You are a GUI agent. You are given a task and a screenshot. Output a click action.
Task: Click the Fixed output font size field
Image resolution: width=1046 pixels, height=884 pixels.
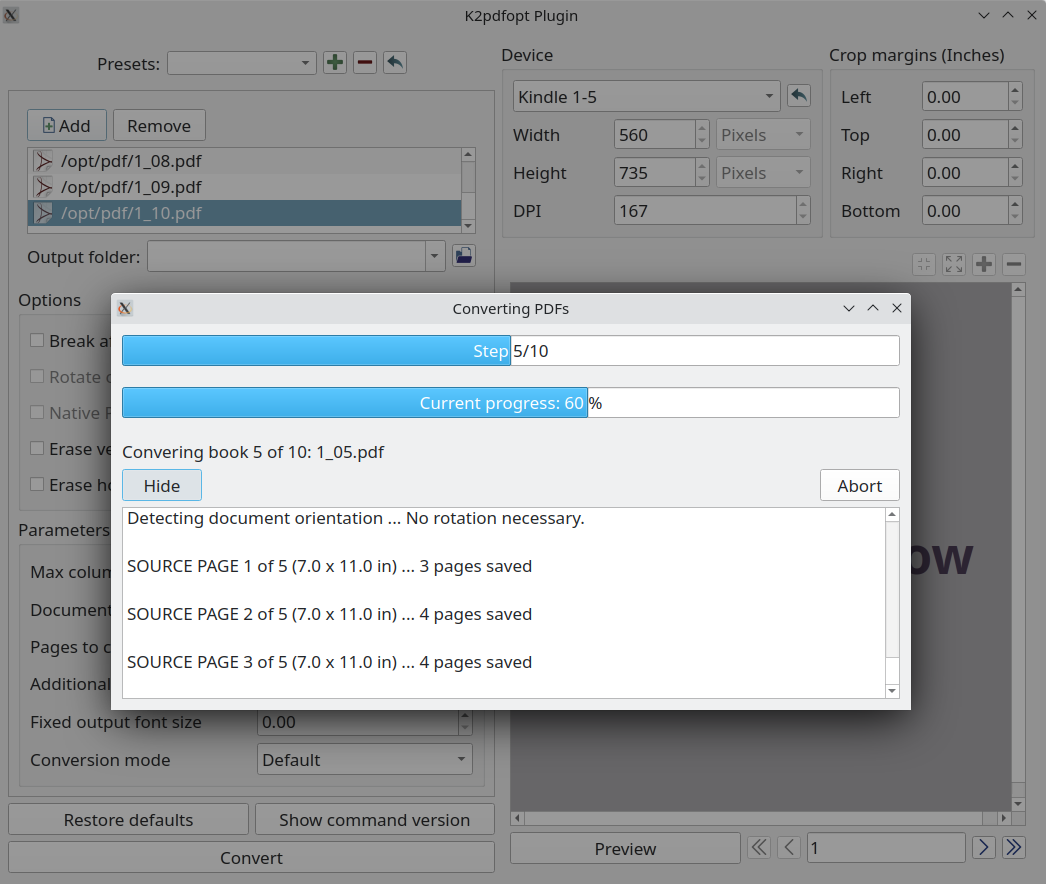click(x=358, y=722)
